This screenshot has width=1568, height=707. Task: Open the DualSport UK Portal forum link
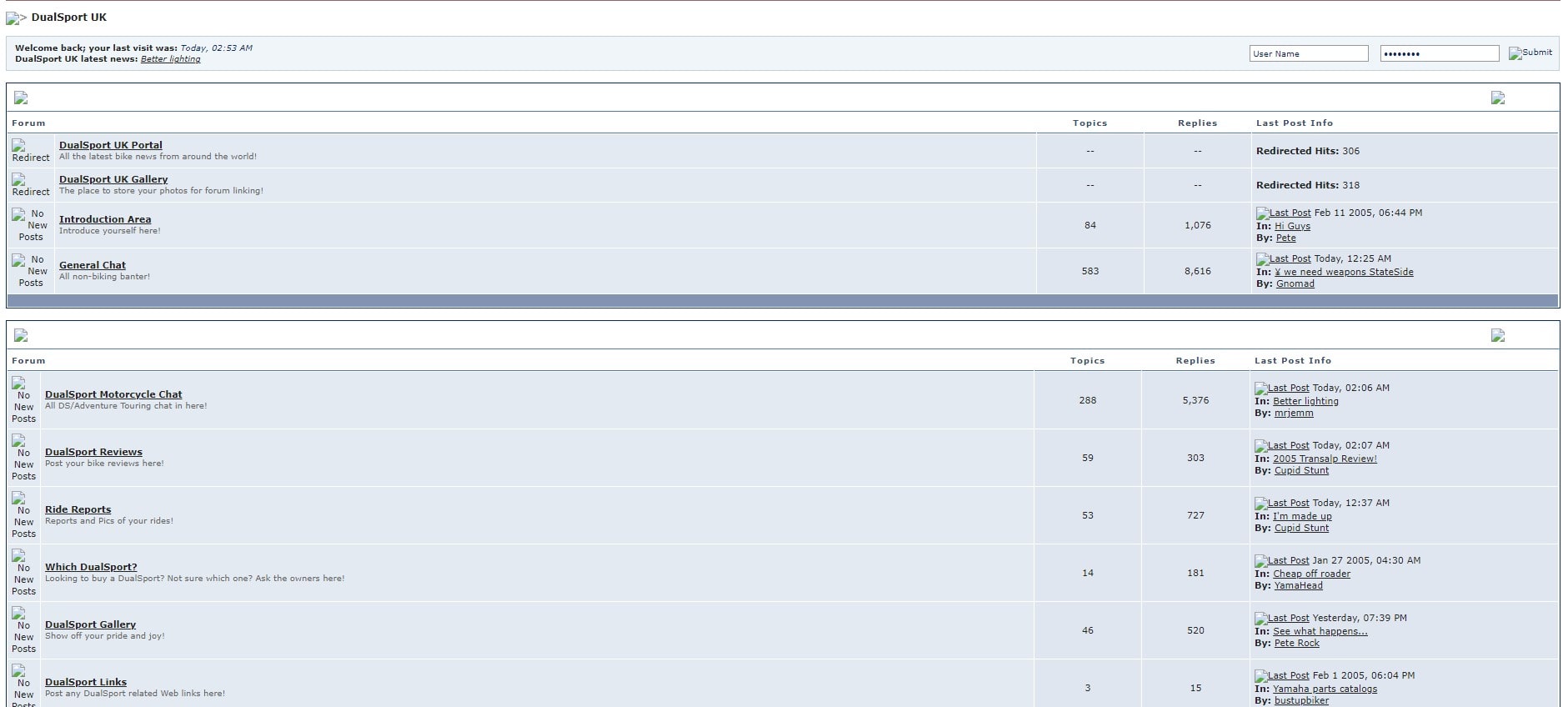tap(110, 145)
